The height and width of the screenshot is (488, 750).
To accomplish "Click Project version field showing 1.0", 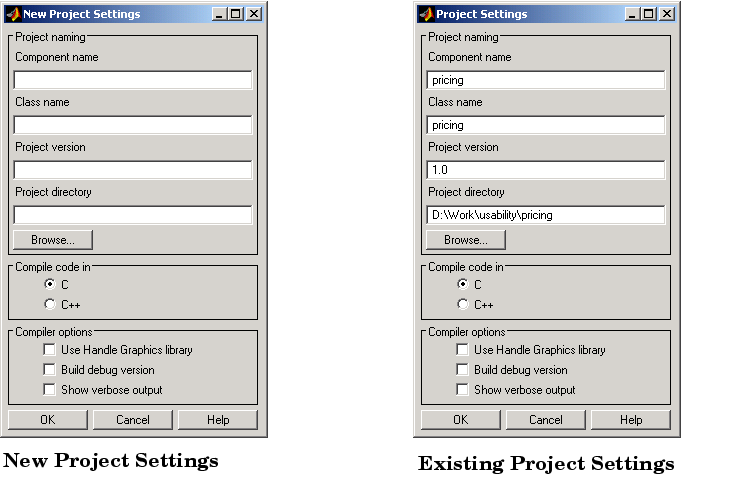I will pos(546,170).
